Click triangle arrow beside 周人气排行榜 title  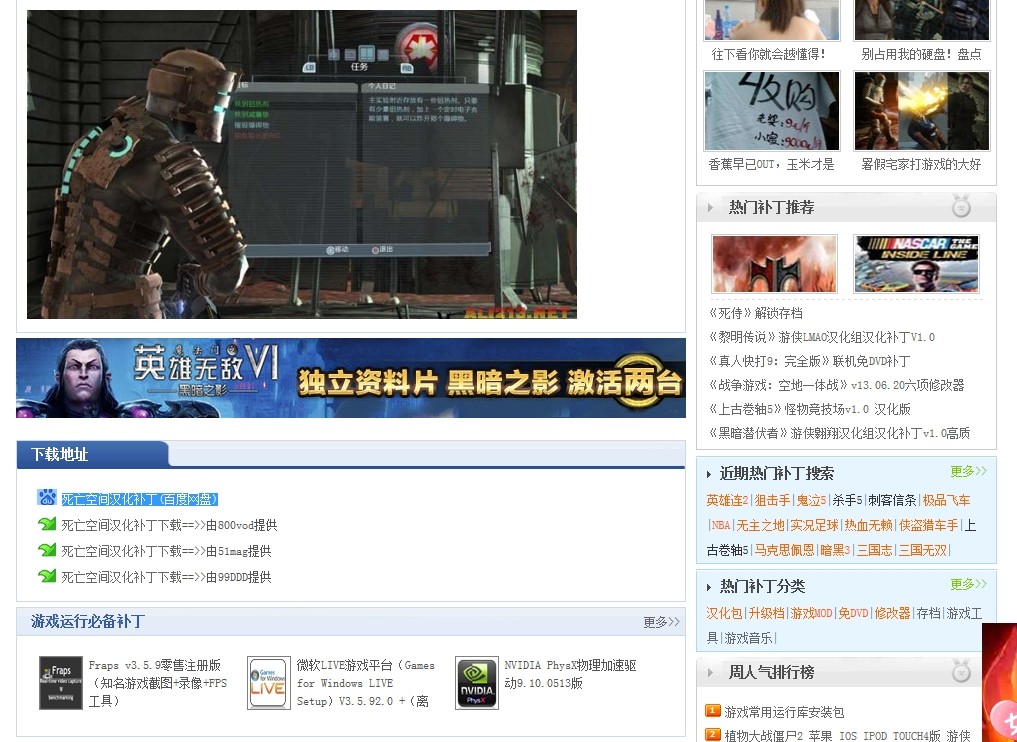[711, 672]
